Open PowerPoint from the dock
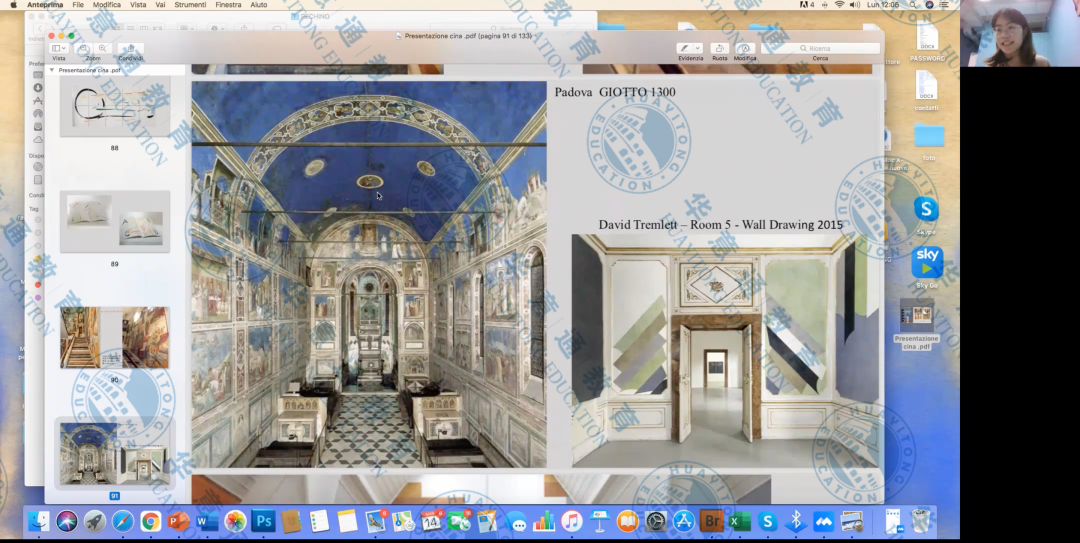Image resolution: width=1080 pixels, height=543 pixels. 178,522
